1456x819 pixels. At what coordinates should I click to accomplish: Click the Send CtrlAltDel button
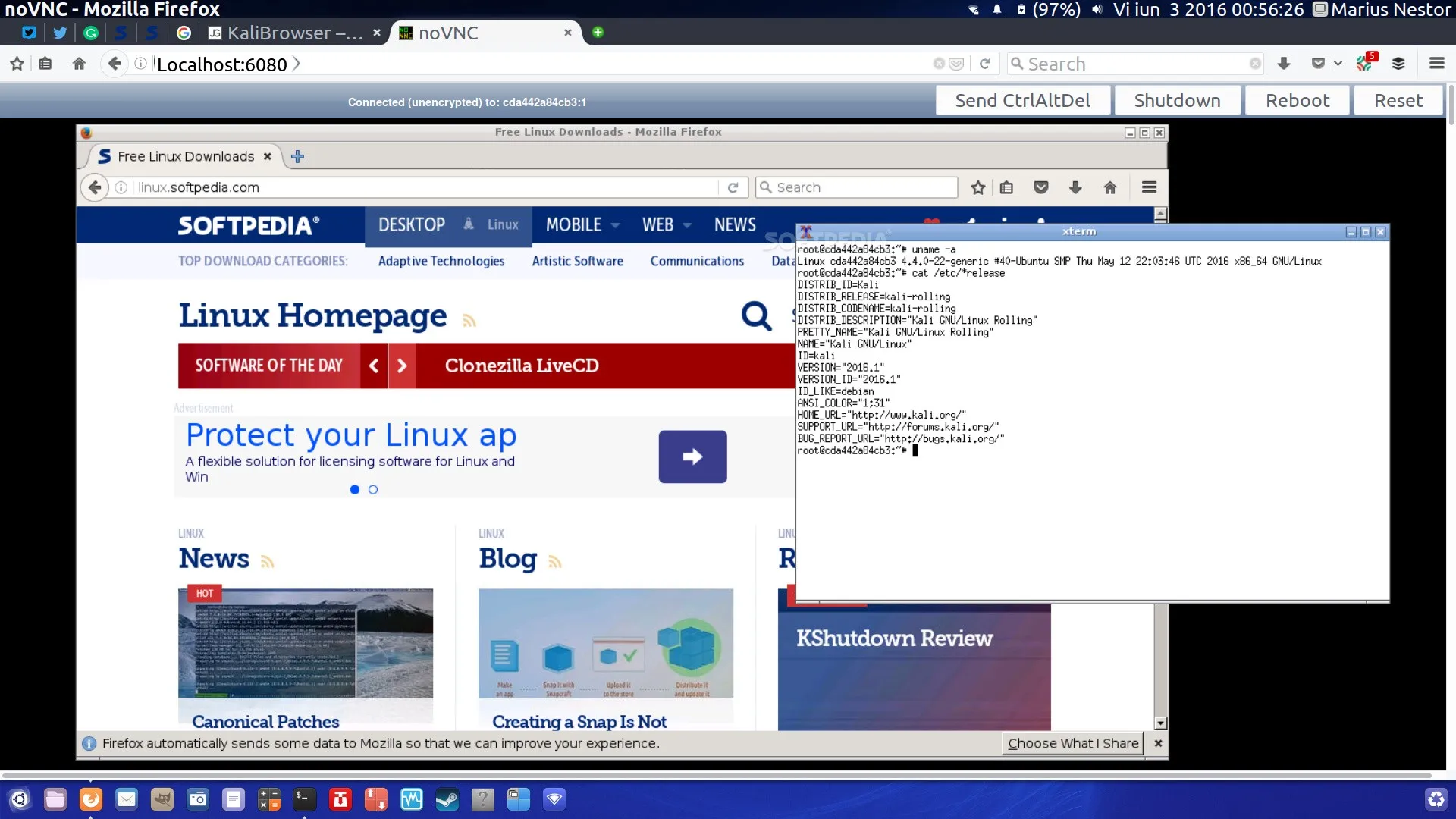click(x=1021, y=100)
